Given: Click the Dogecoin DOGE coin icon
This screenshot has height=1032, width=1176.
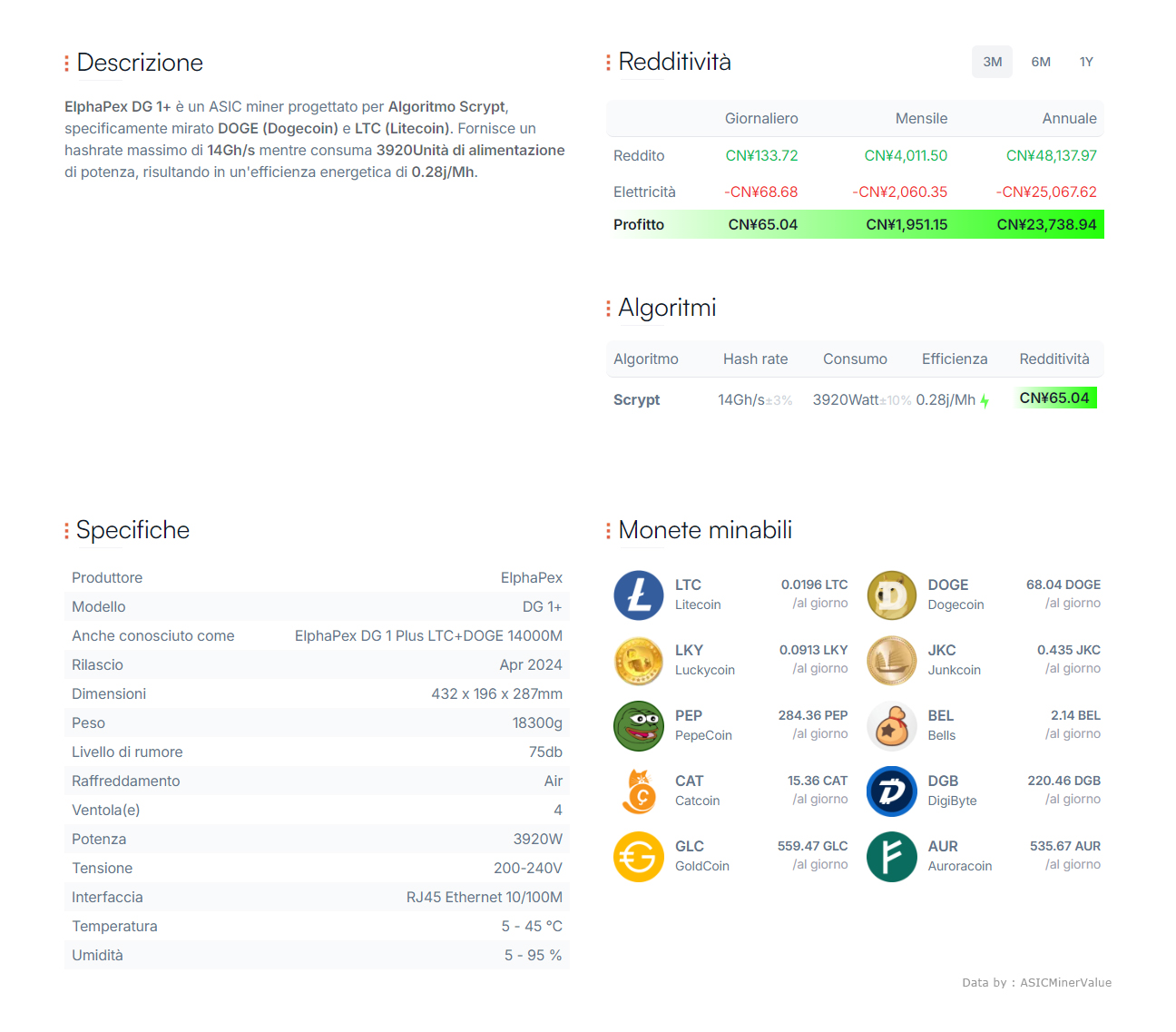Looking at the screenshot, I should pyautogui.click(x=892, y=595).
